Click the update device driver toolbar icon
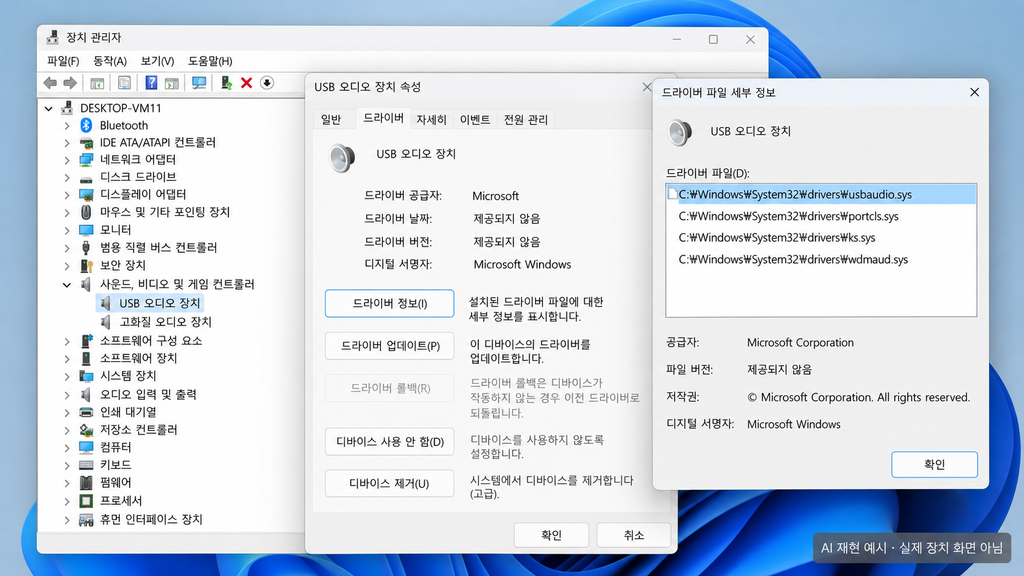This screenshot has height=576, width=1024. (226, 83)
